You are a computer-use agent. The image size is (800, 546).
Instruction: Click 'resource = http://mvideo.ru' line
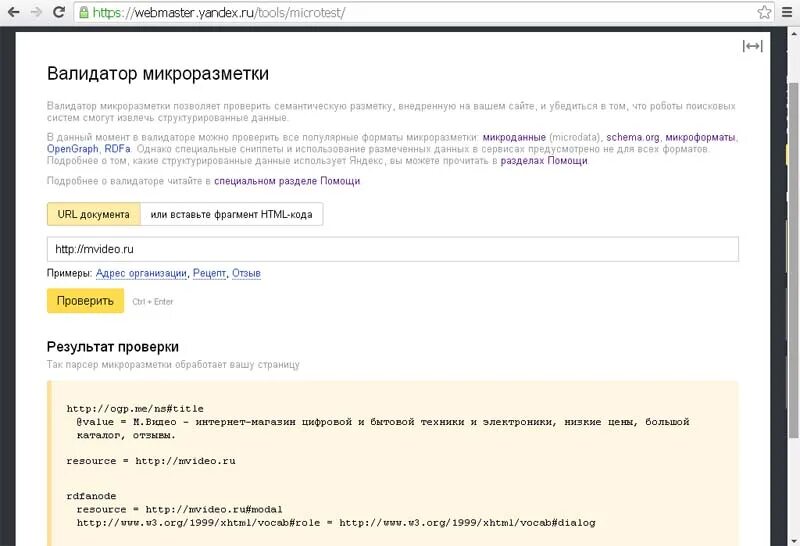151,461
